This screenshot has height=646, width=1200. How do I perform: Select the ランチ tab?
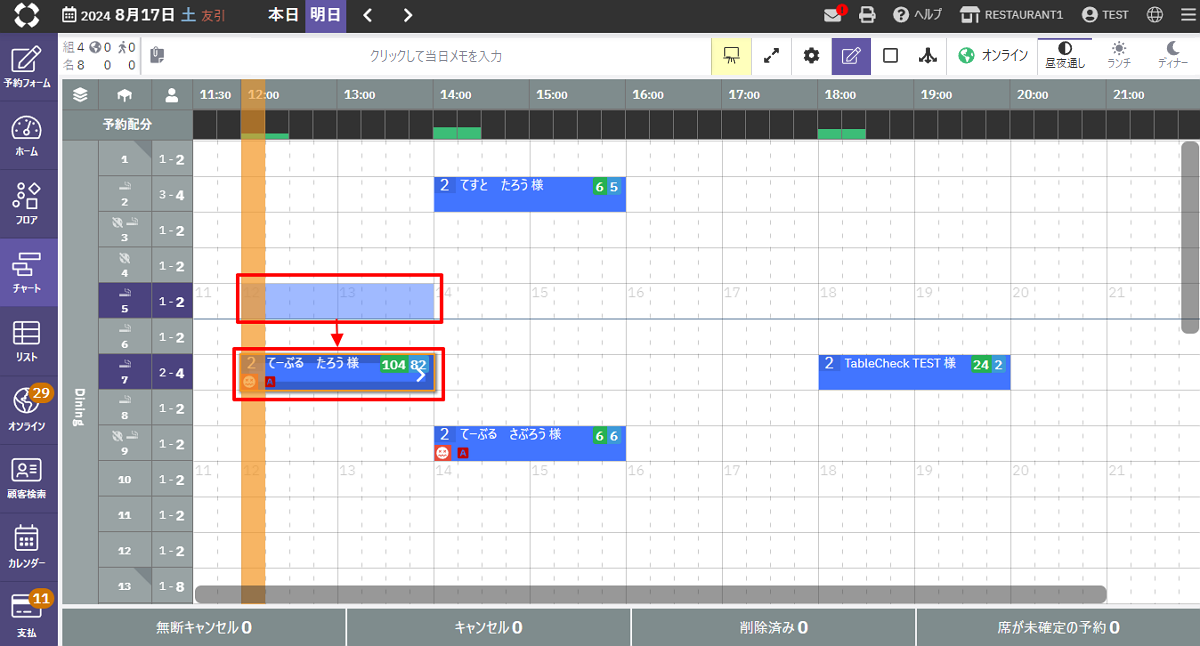(x=1119, y=56)
